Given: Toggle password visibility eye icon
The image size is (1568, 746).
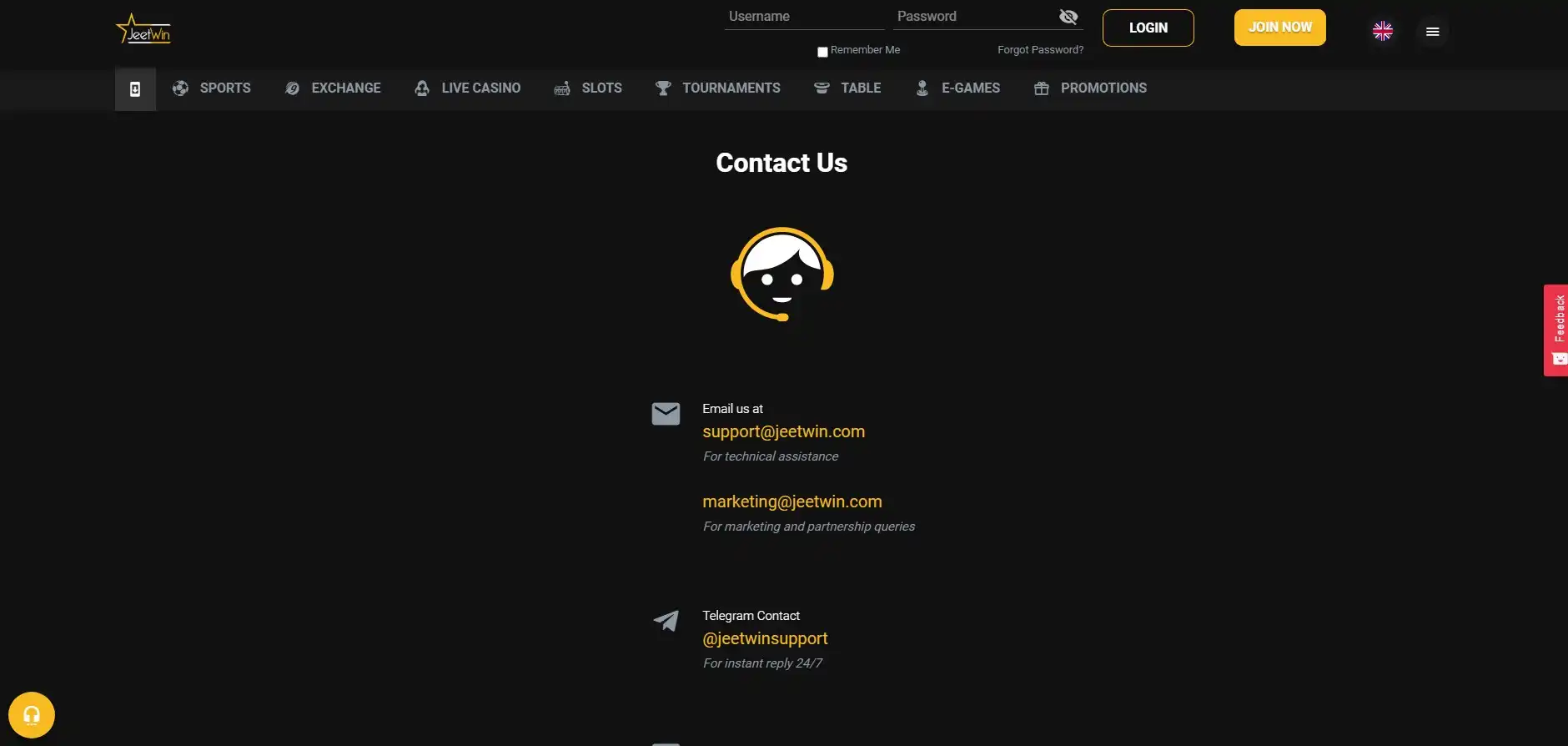Looking at the screenshot, I should click(x=1068, y=17).
